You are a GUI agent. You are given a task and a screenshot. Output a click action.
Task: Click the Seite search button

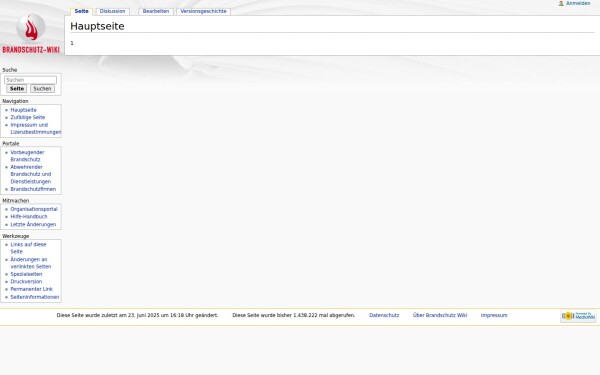pyautogui.click(x=17, y=89)
